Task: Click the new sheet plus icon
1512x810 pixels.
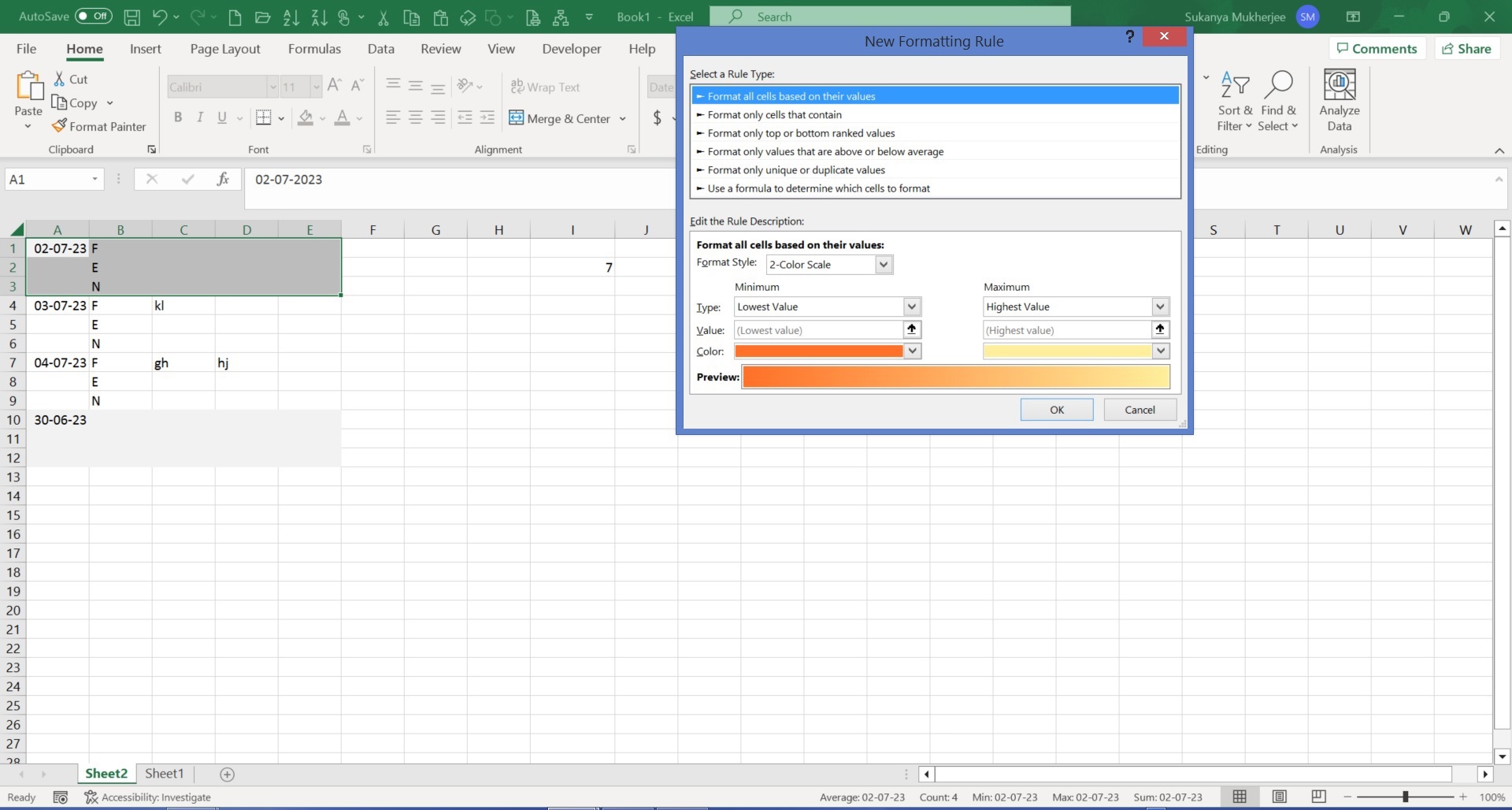Action: [x=227, y=775]
